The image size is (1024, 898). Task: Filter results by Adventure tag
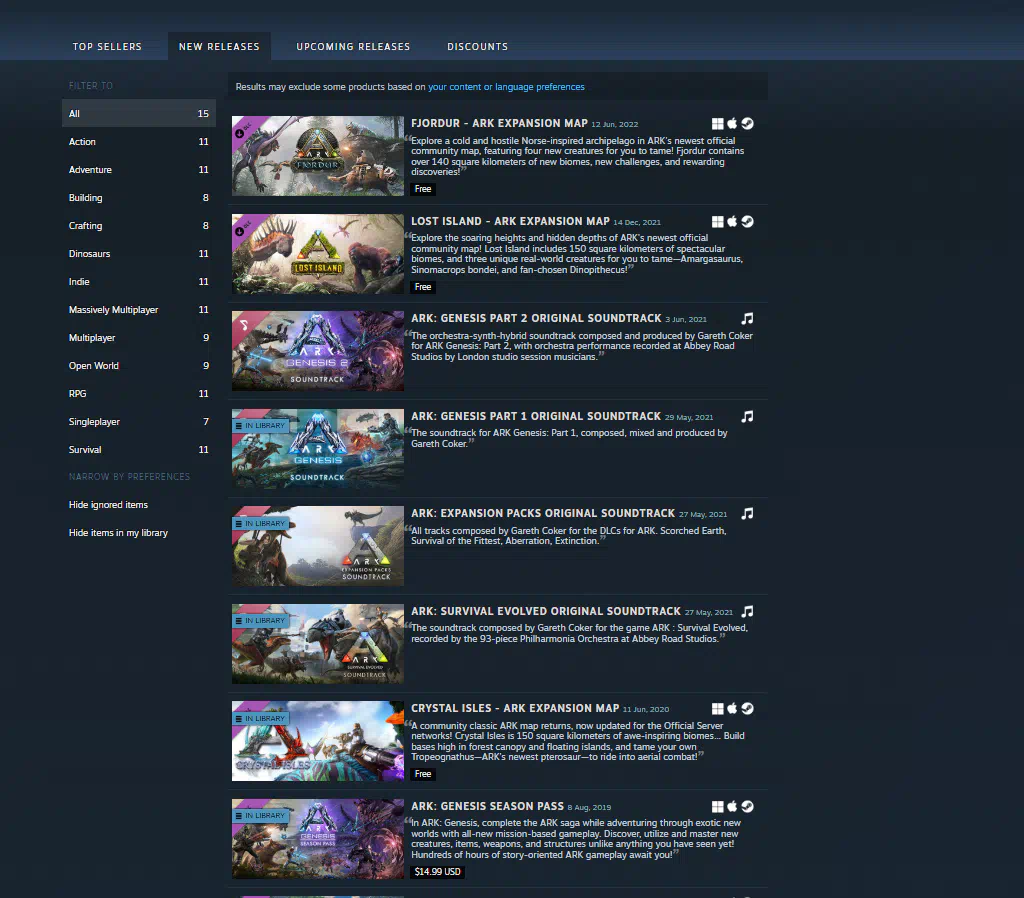click(x=138, y=170)
